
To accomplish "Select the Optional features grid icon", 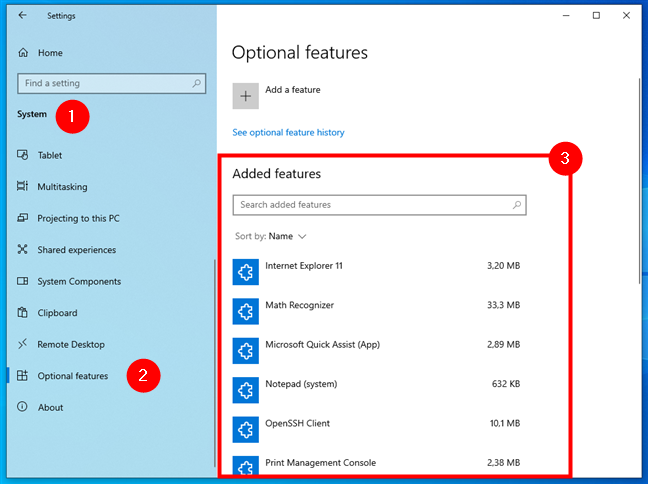I will pyautogui.click(x=22, y=375).
